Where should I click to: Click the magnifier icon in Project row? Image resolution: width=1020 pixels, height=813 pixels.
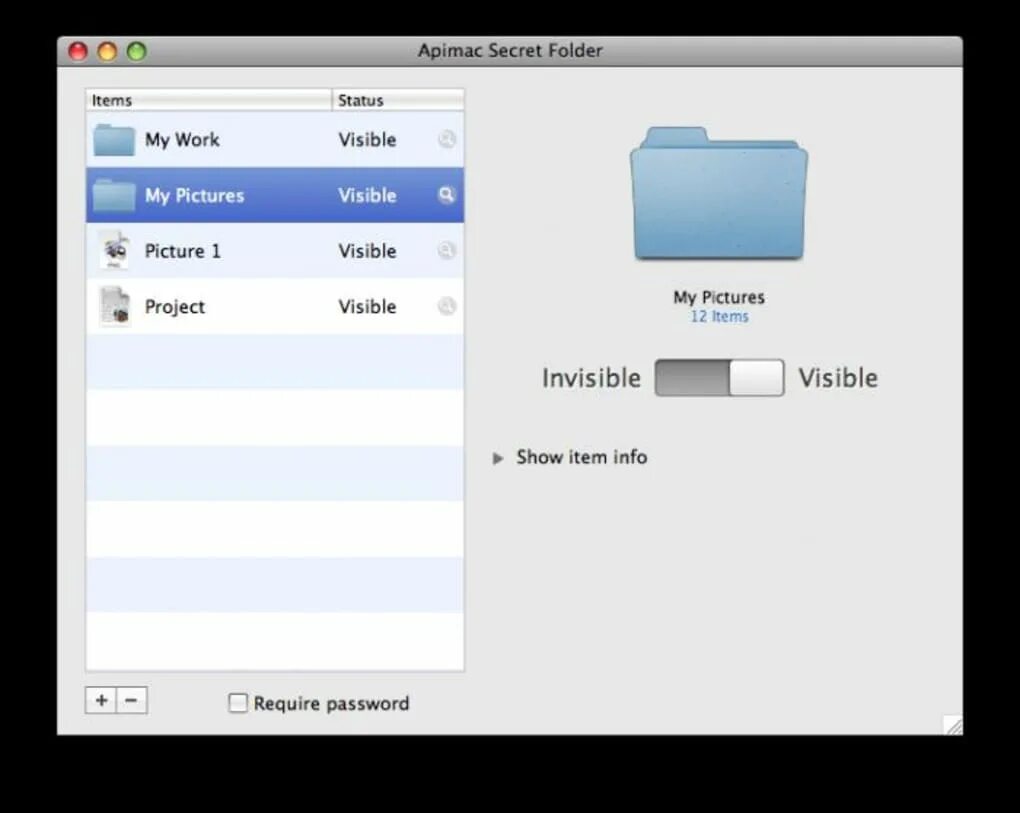pos(446,306)
